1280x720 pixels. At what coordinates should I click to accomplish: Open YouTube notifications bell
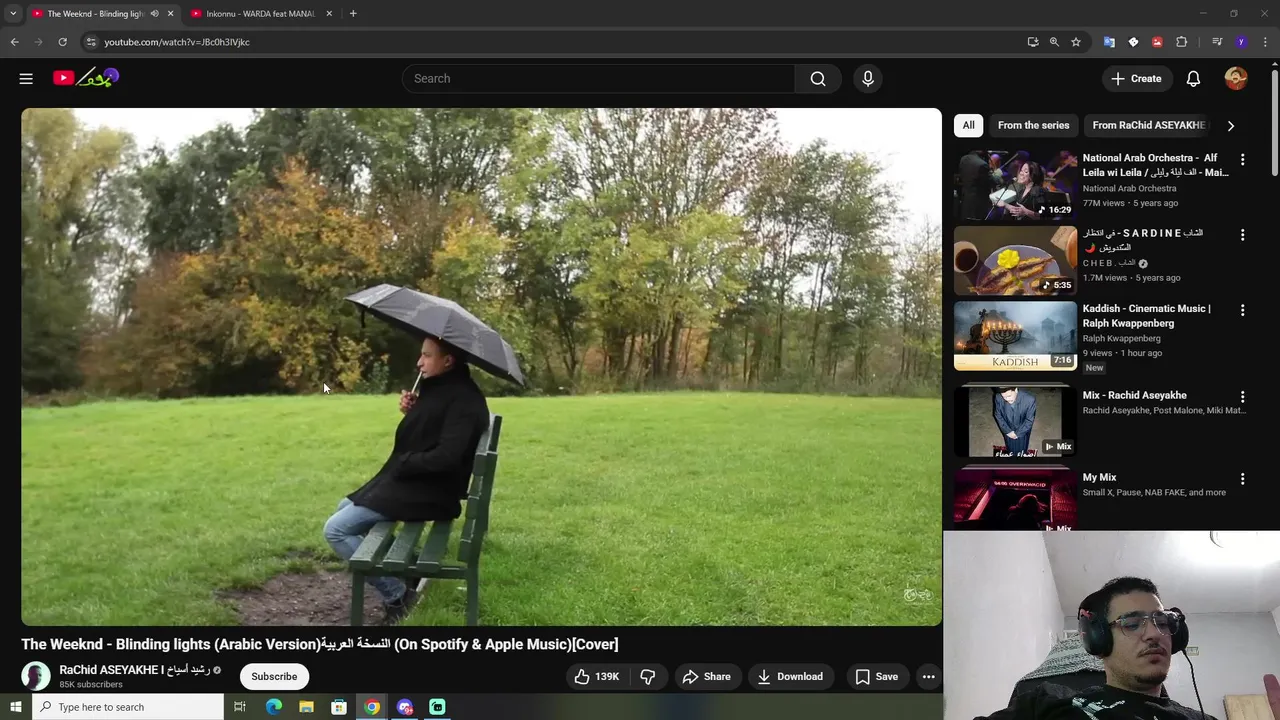[x=1193, y=78]
